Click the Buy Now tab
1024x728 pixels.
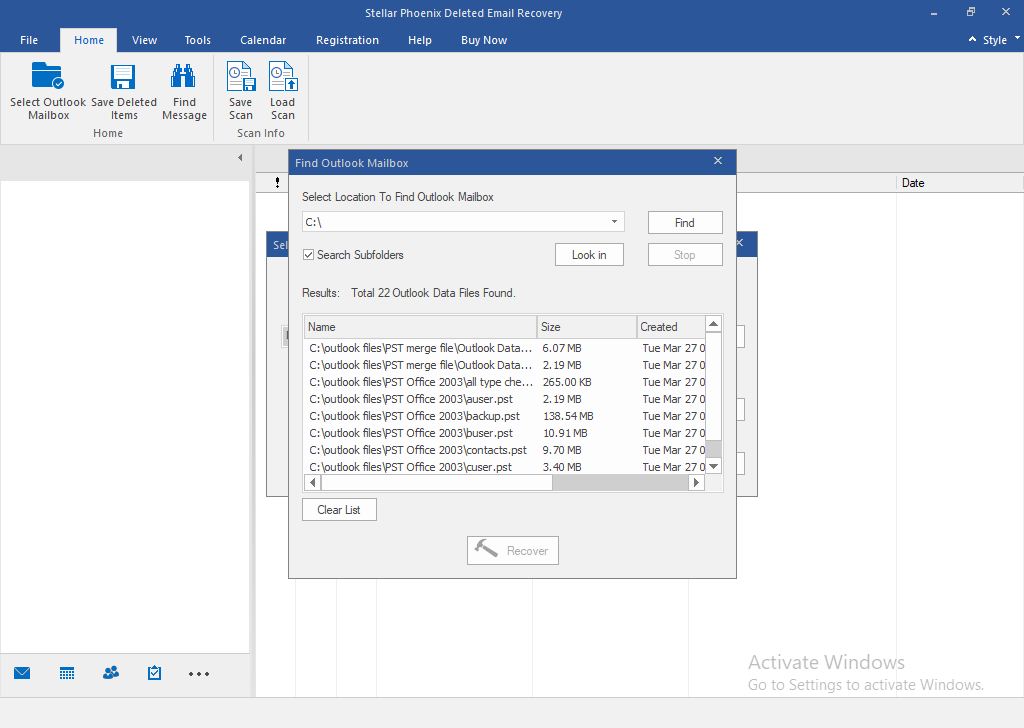point(484,40)
